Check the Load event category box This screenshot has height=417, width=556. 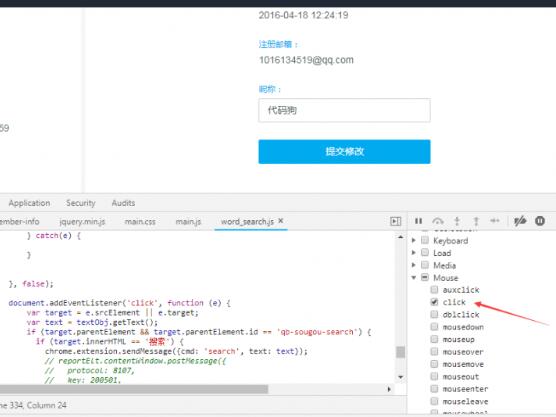coord(424,253)
